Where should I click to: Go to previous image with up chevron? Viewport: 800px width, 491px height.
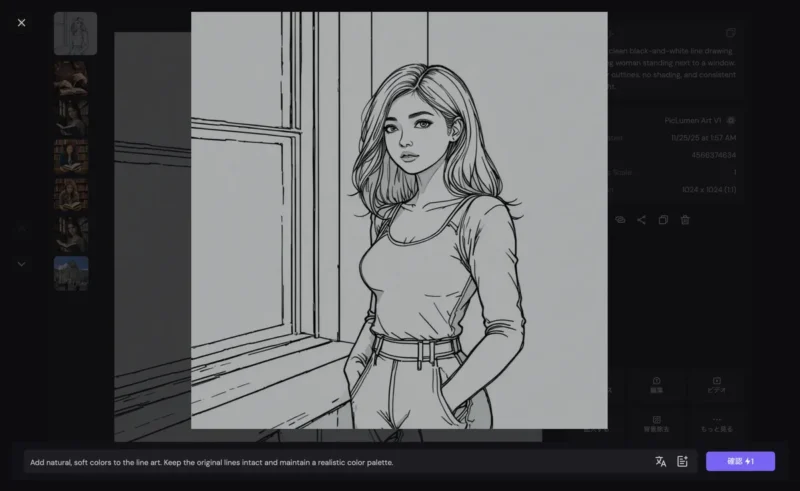point(22,228)
